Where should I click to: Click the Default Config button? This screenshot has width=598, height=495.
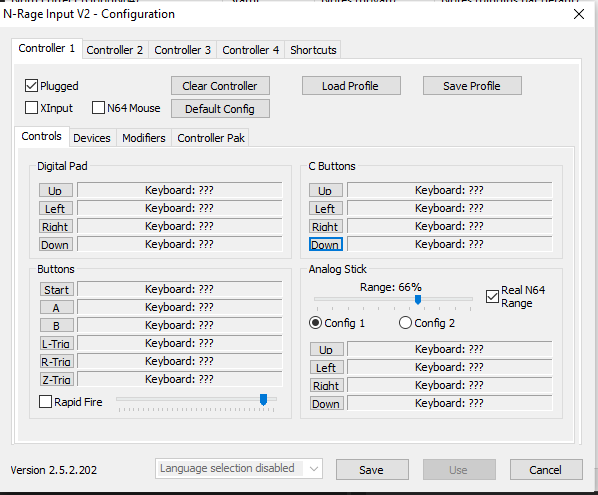[x=220, y=109]
